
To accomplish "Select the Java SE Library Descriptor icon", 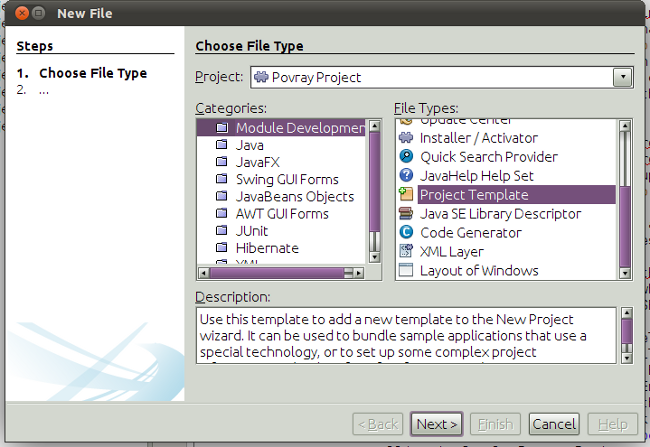I will pyautogui.click(x=406, y=214).
